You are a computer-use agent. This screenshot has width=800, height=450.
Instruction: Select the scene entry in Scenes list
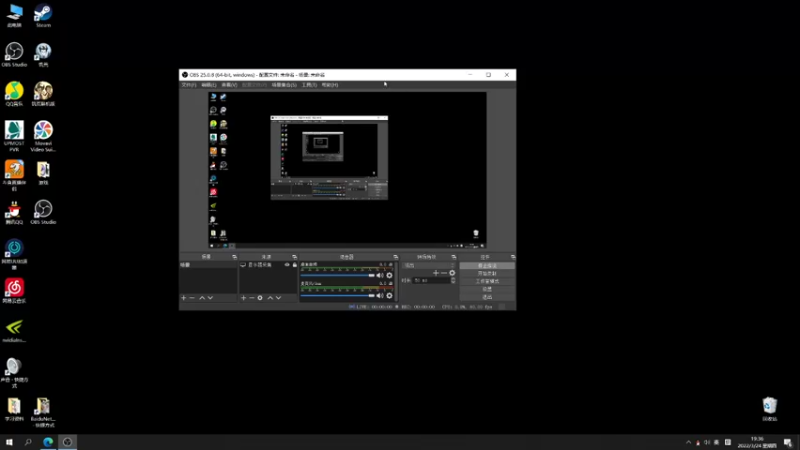[208, 265]
